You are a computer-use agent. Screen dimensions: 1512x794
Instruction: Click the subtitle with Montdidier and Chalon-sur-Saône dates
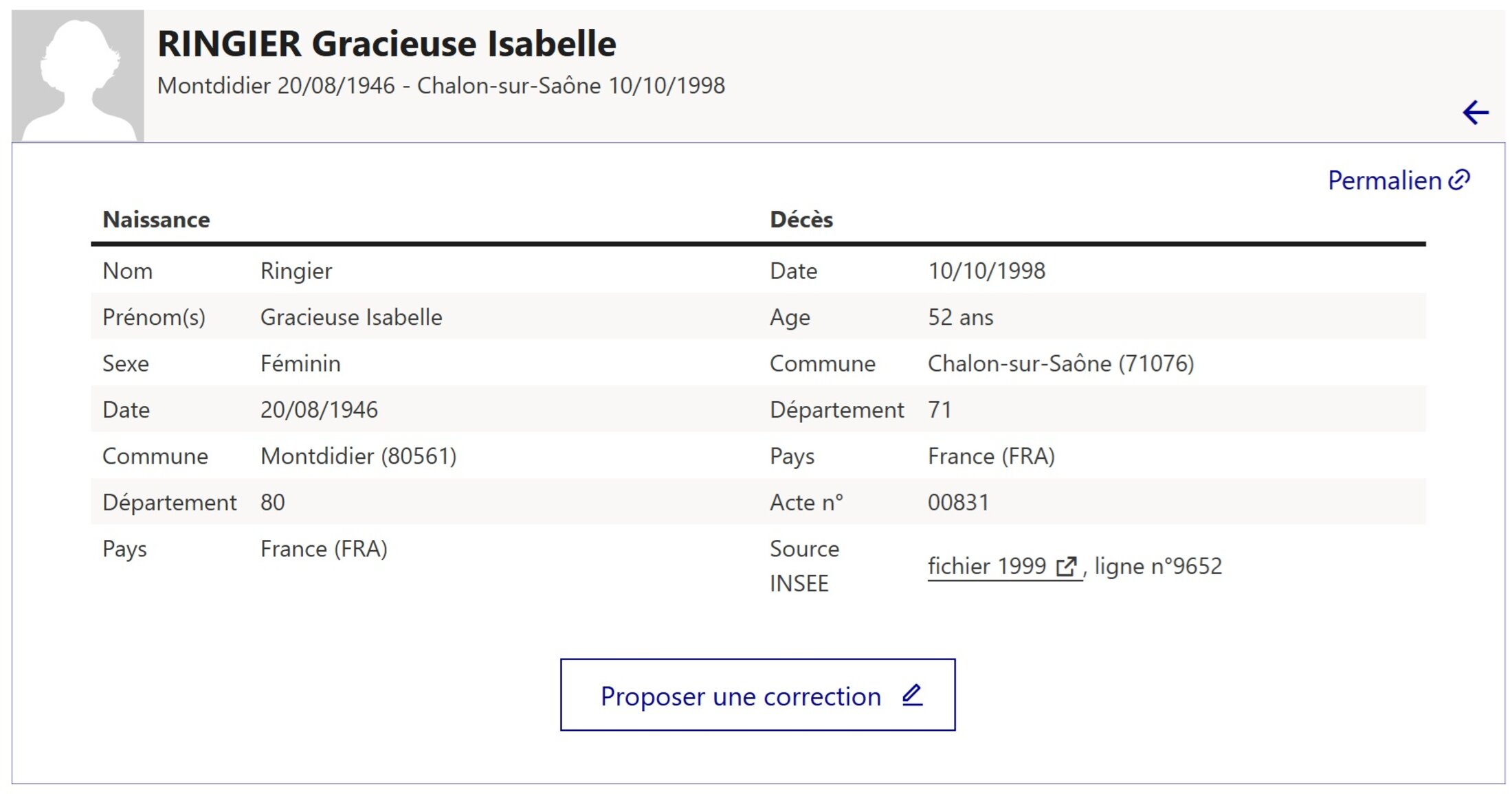pos(441,86)
